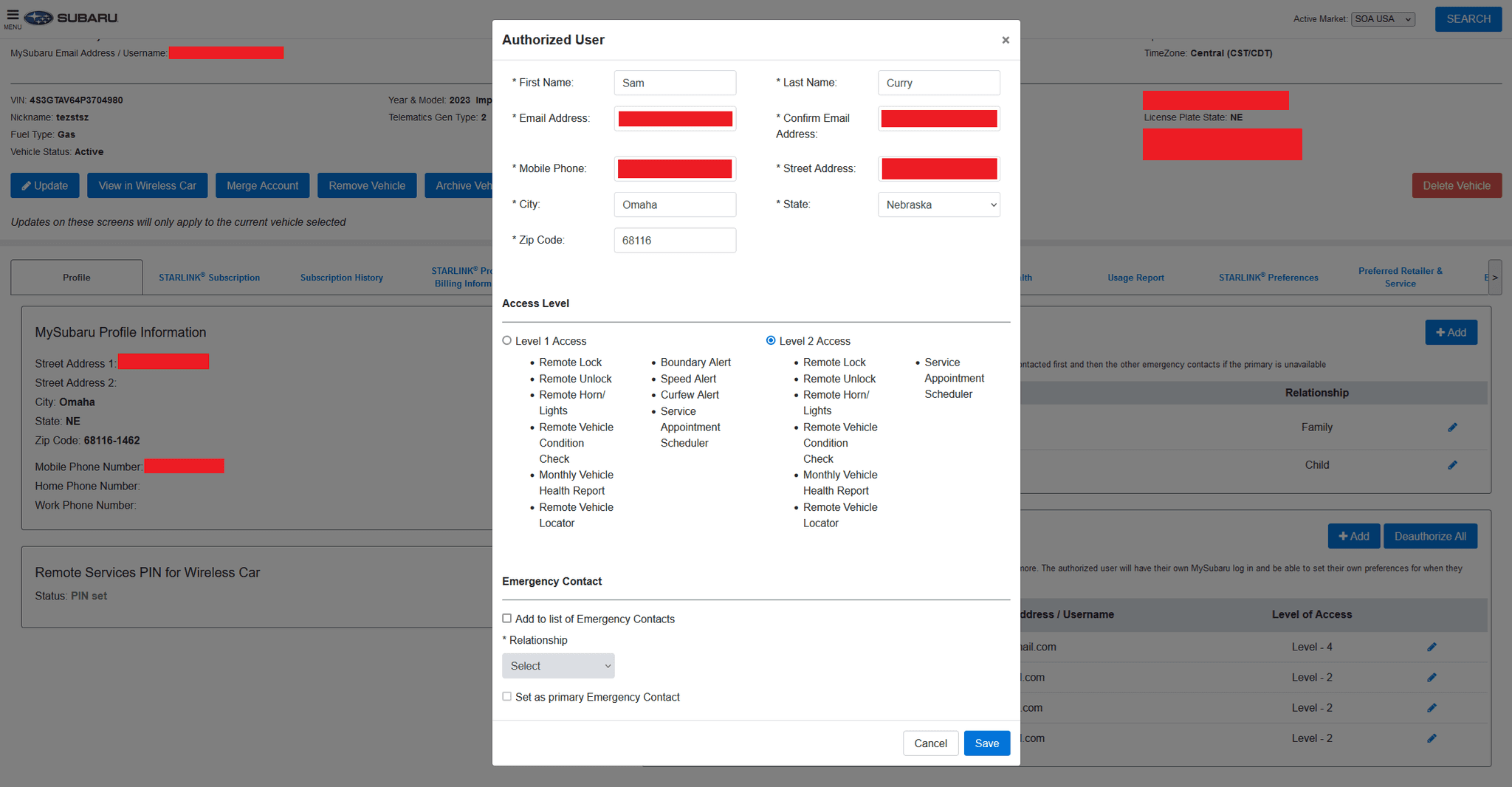
Task: Edit the Family emergency contact
Action: point(1452,427)
